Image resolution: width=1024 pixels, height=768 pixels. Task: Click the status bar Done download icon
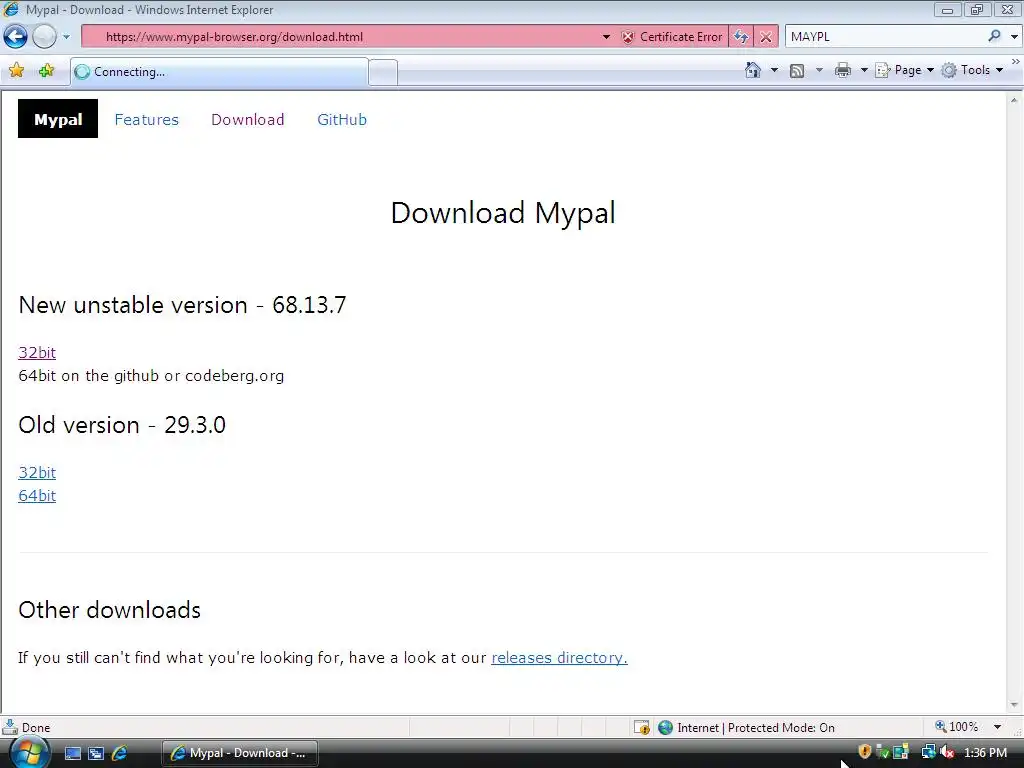[10, 727]
